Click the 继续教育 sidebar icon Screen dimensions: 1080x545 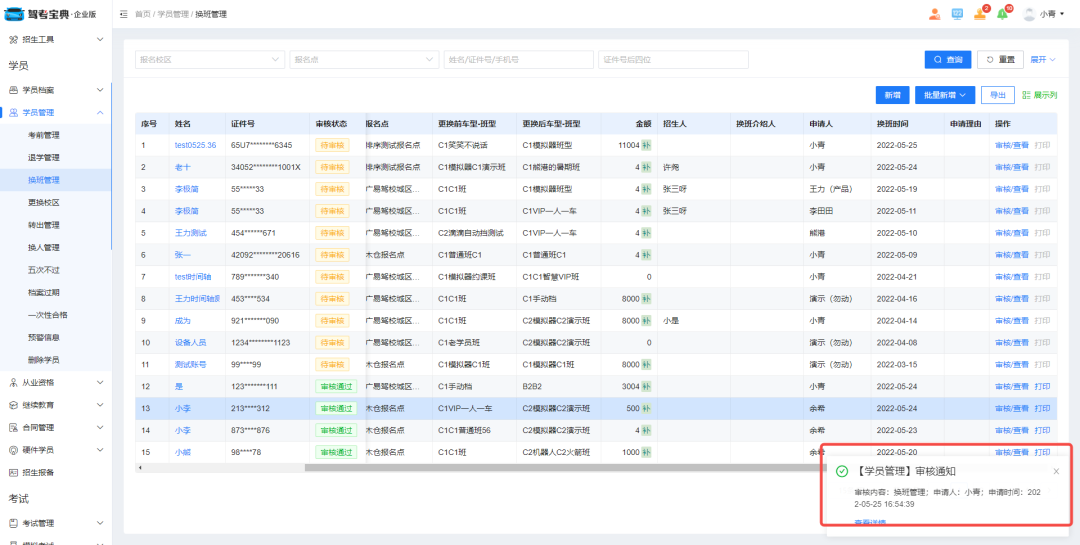tap(13, 405)
